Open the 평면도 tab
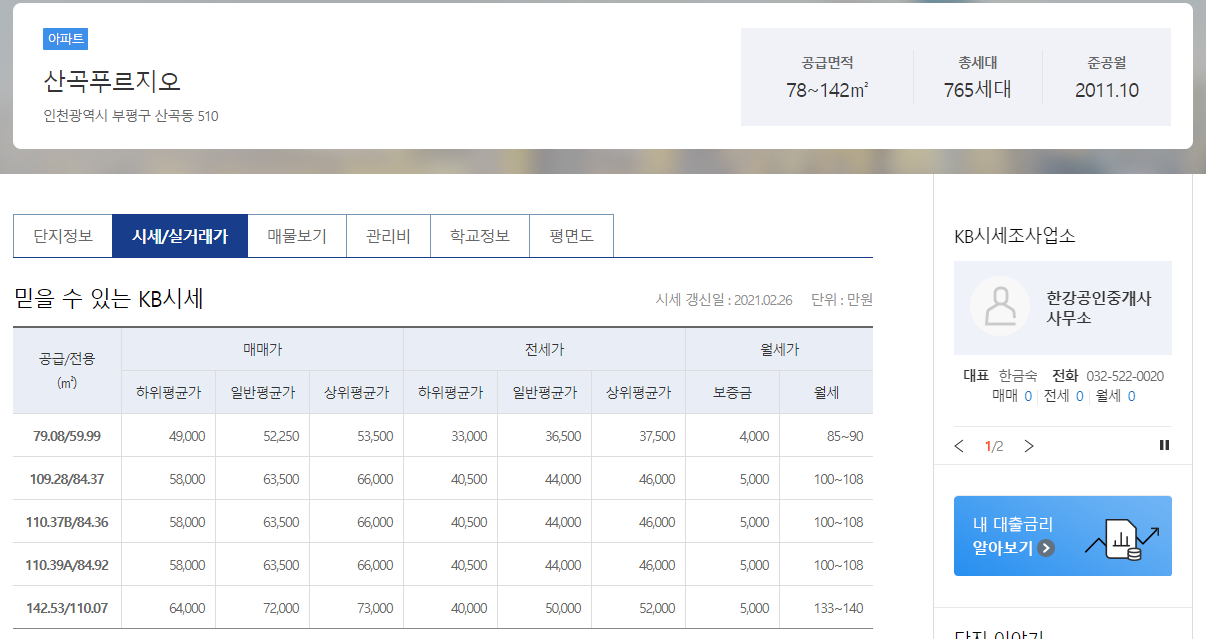Viewport: 1206px width, 639px height. click(x=571, y=236)
